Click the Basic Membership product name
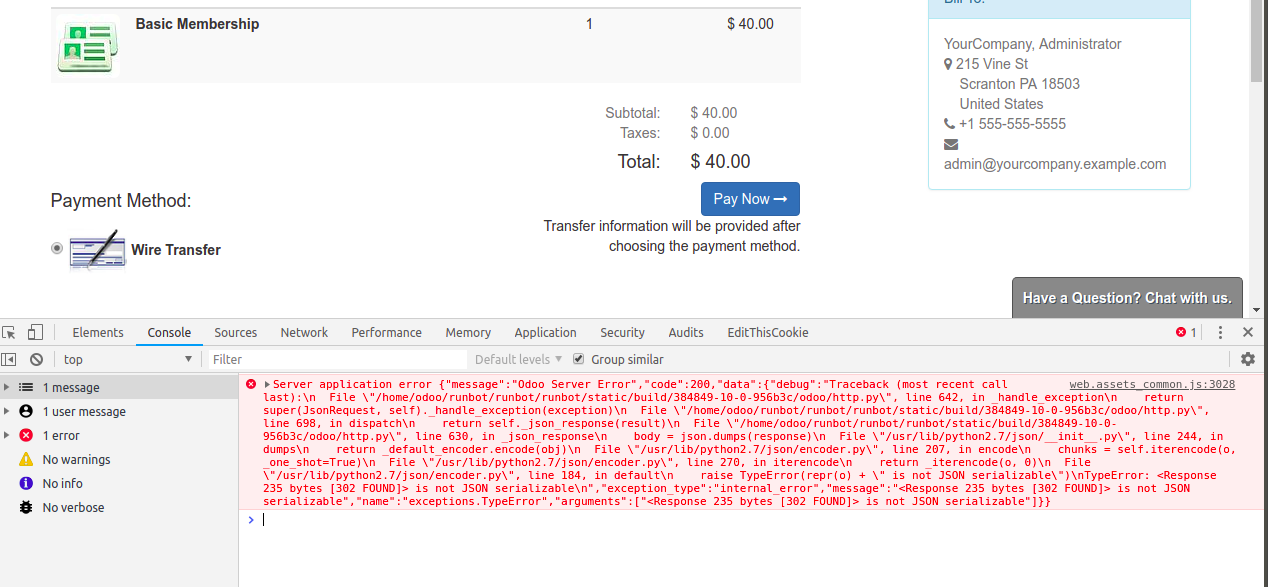 click(197, 24)
